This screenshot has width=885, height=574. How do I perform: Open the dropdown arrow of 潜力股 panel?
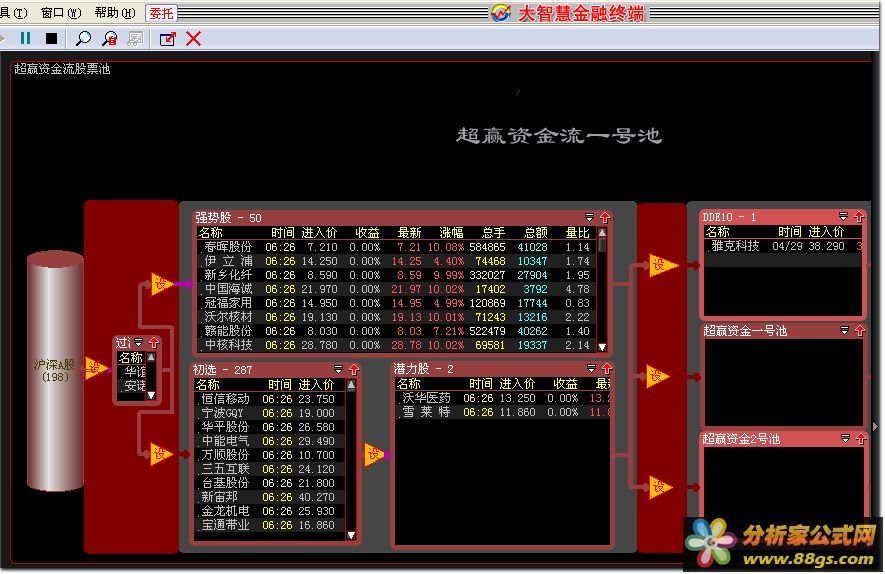point(591,368)
